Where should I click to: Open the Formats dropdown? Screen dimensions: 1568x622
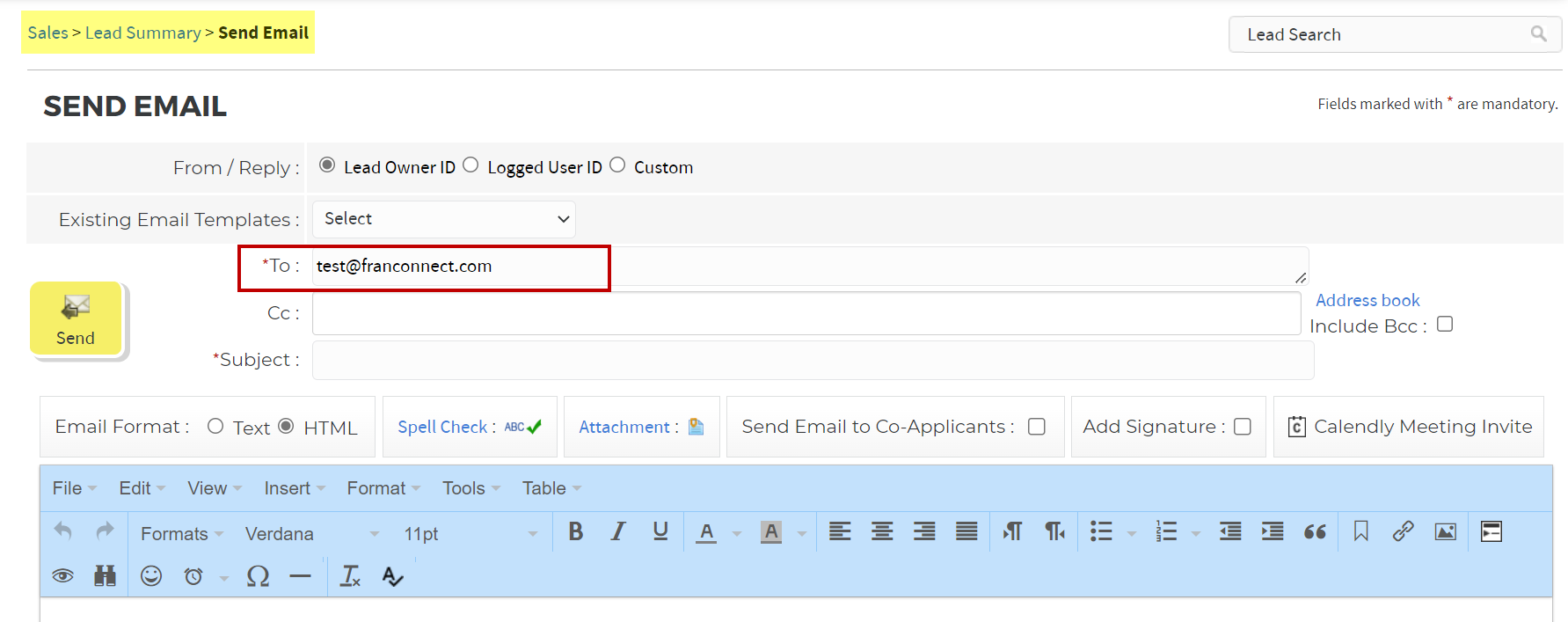(x=182, y=533)
